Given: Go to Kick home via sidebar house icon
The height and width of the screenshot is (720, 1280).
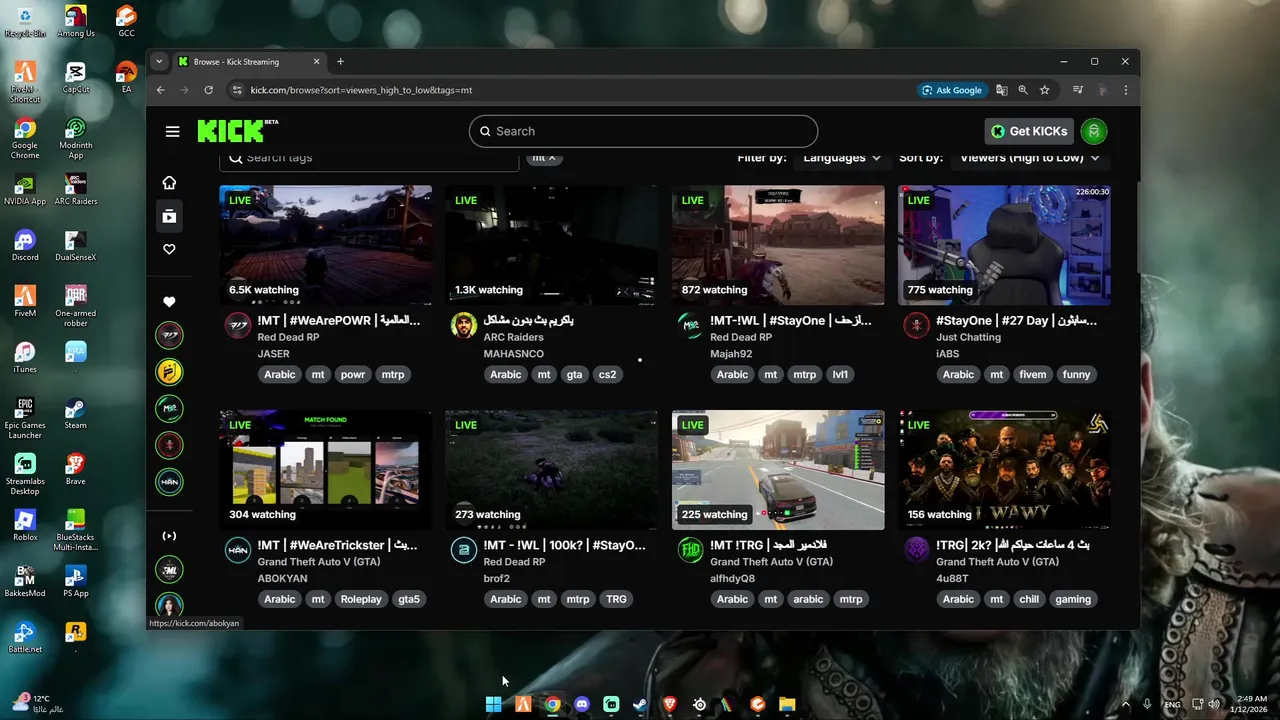Looking at the screenshot, I should tap(169, 183).
